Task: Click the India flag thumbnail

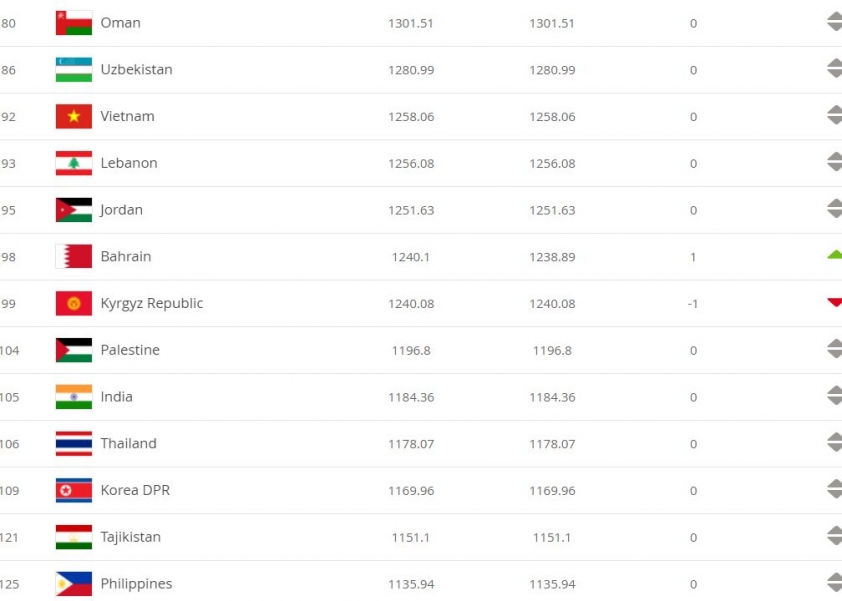Action: coord(74,397)
